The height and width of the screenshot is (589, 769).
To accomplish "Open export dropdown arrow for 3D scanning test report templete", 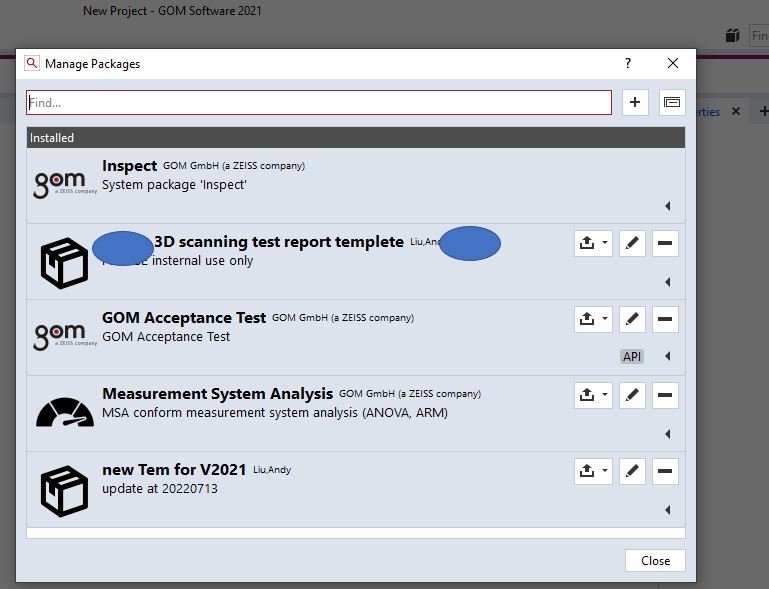I will [605, 243].
